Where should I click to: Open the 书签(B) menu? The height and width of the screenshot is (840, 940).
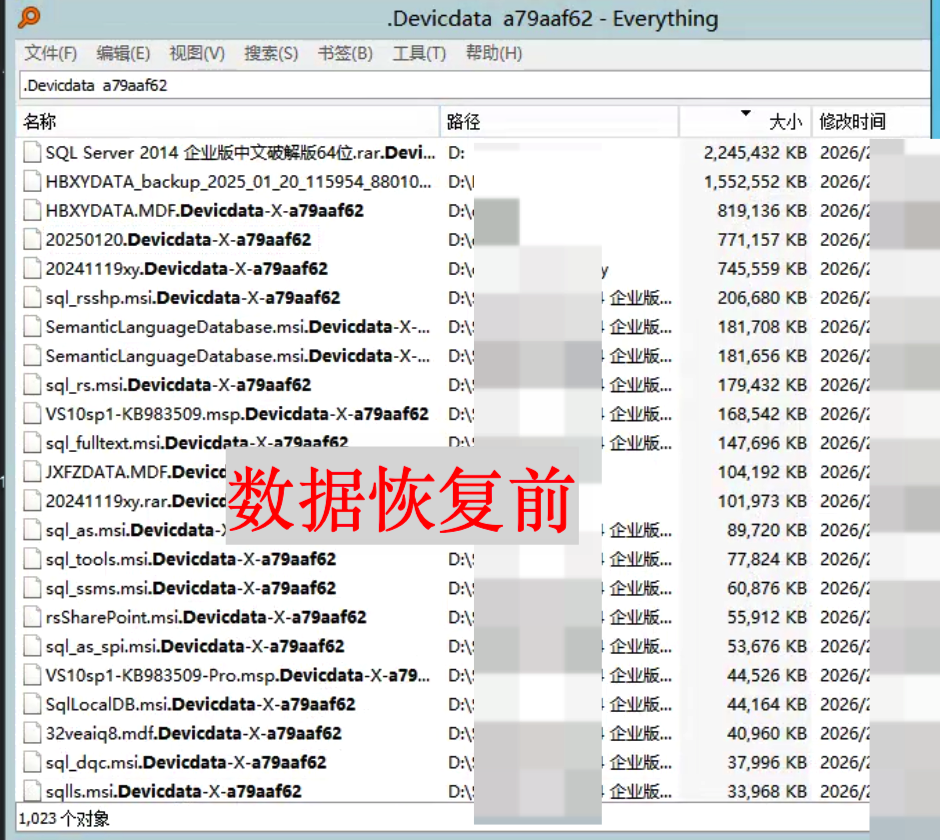(345, 53)
